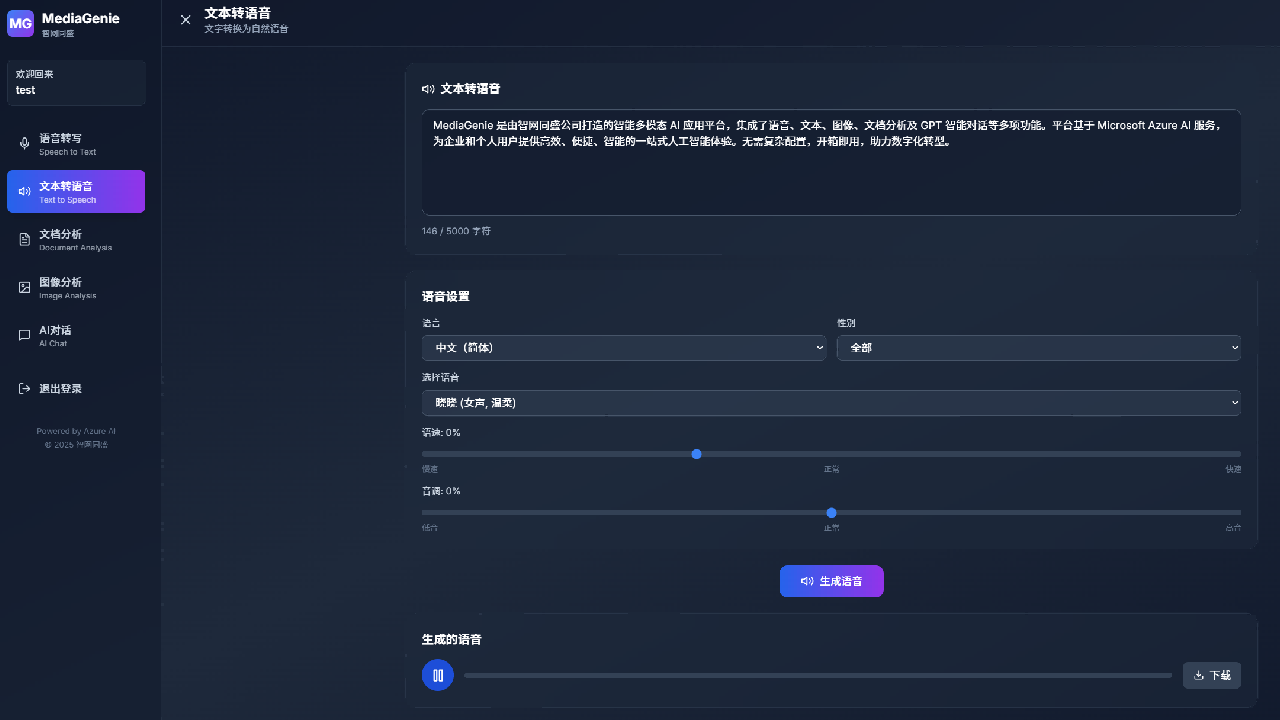Image resolution: width=1280 pixels, height=720 pixels.
Task: Expand the 选择语音 dropdown showing 晓晓
Action: (x=831, y=402)
